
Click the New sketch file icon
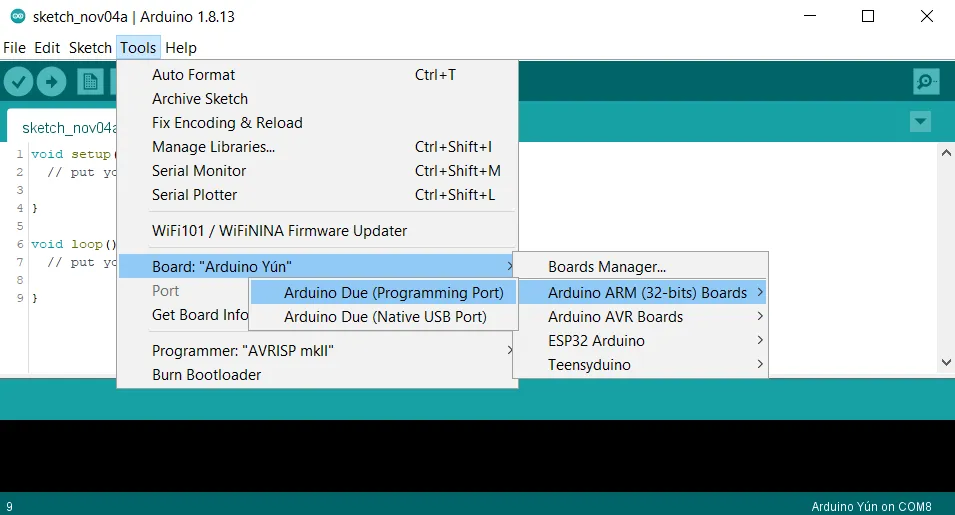point(91,82)
